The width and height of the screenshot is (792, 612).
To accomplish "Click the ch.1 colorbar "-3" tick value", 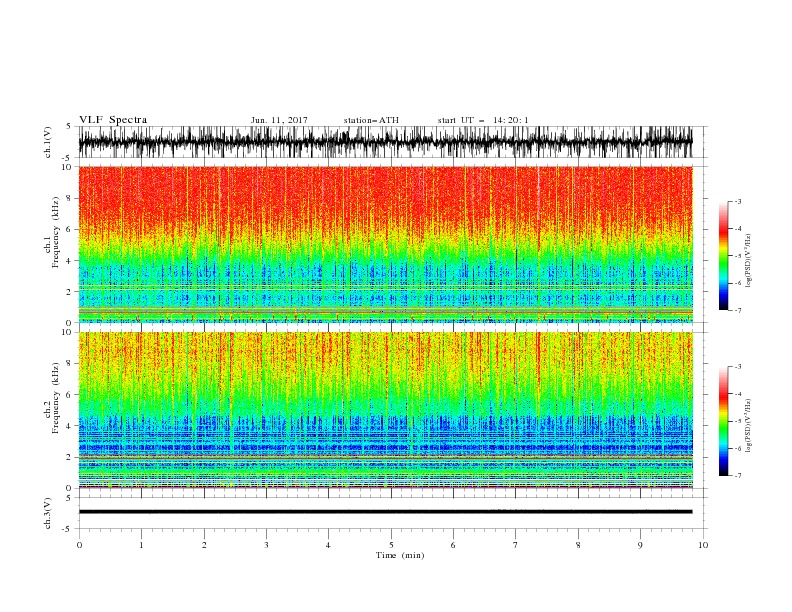I will pyautogui.click(x=738, y=201).
